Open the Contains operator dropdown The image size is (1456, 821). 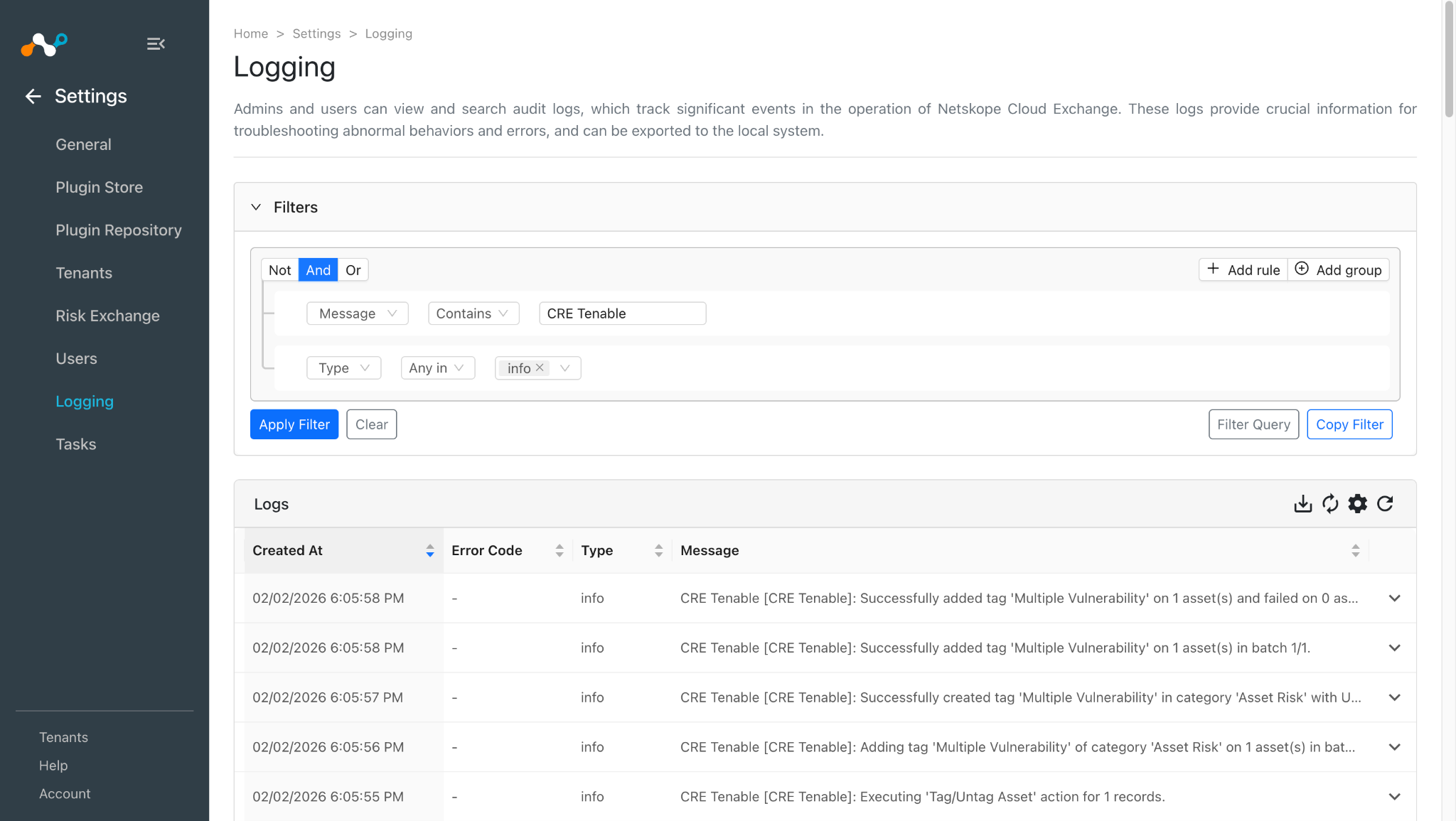[473, 313]
